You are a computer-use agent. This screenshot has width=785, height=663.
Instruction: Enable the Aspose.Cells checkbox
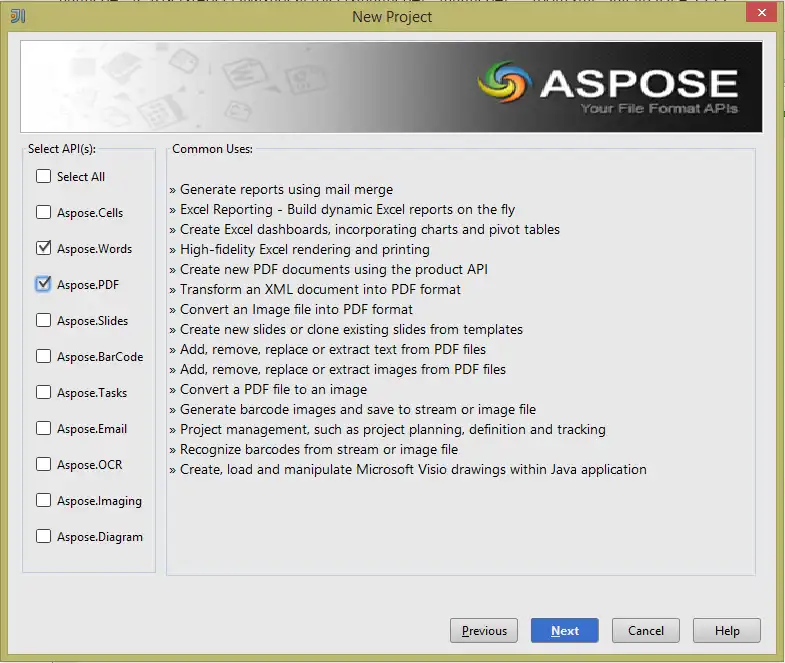pos(44,212)
